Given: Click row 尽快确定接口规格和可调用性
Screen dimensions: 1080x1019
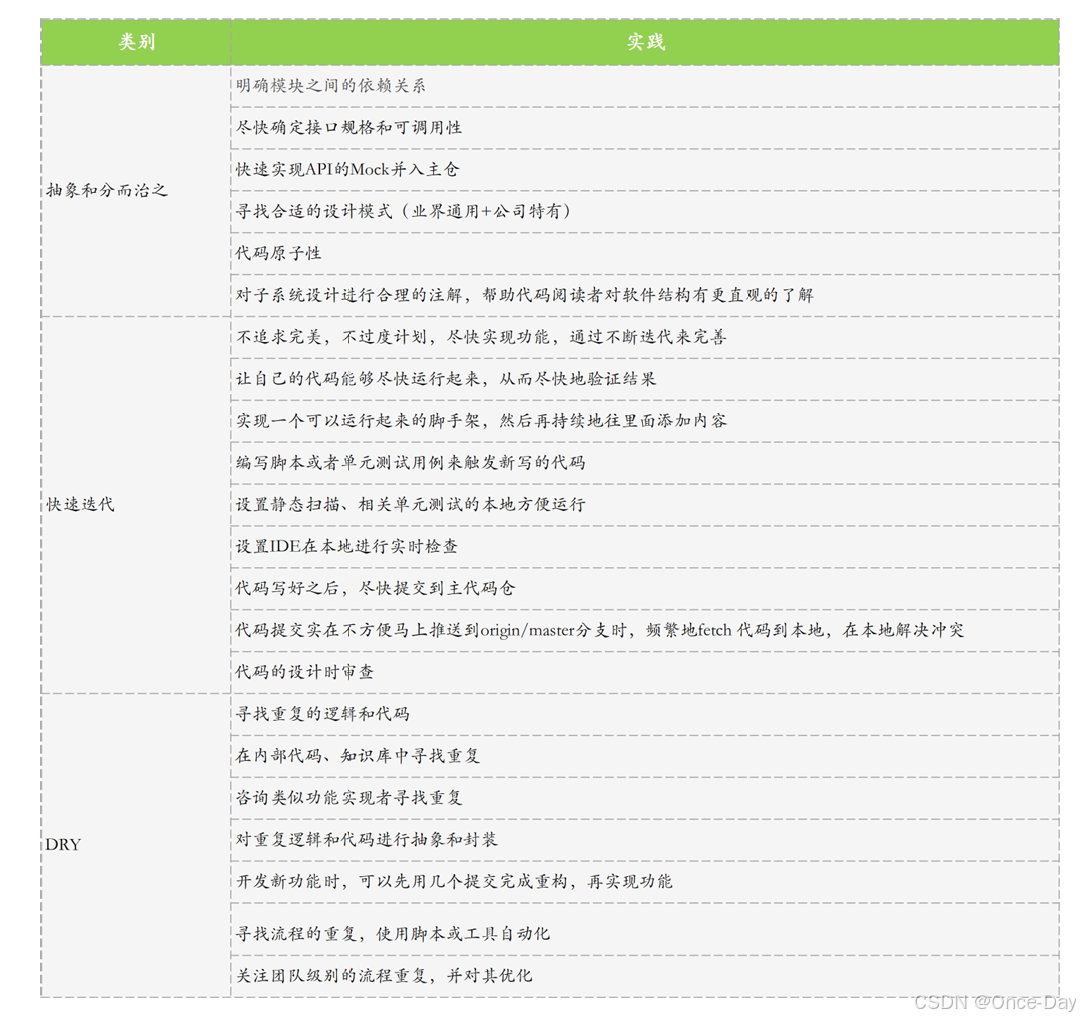Looking at the screenshot, I should point(645,128).
